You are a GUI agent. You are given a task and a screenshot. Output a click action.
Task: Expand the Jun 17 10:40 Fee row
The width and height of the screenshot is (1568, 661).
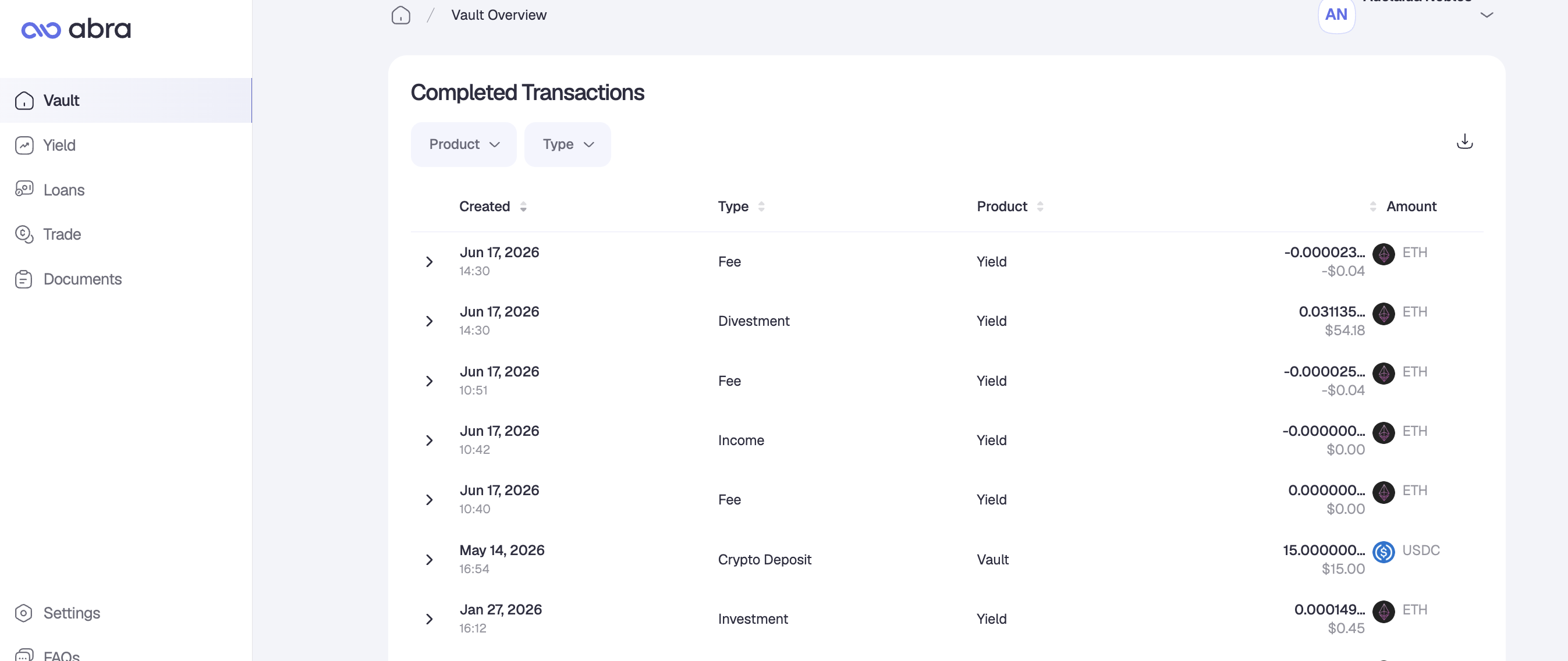click(x=429, y=500)
